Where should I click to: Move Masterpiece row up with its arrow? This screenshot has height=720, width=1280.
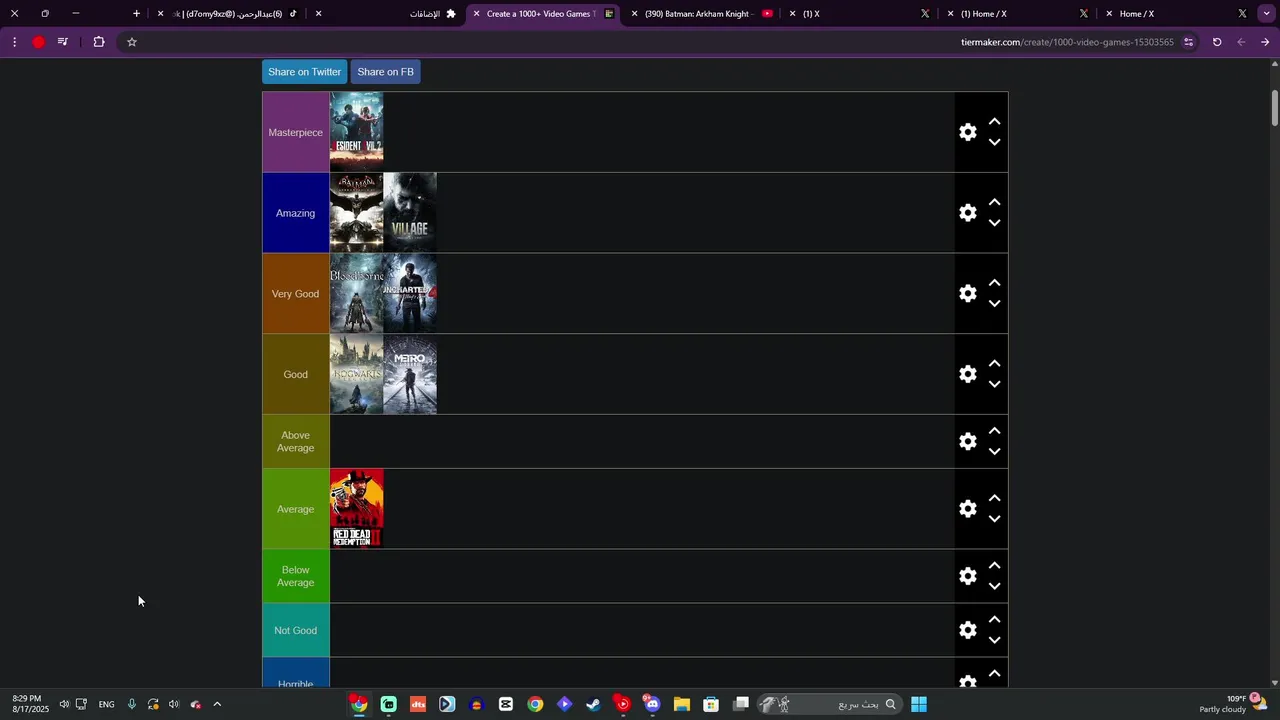click(994, 121)
